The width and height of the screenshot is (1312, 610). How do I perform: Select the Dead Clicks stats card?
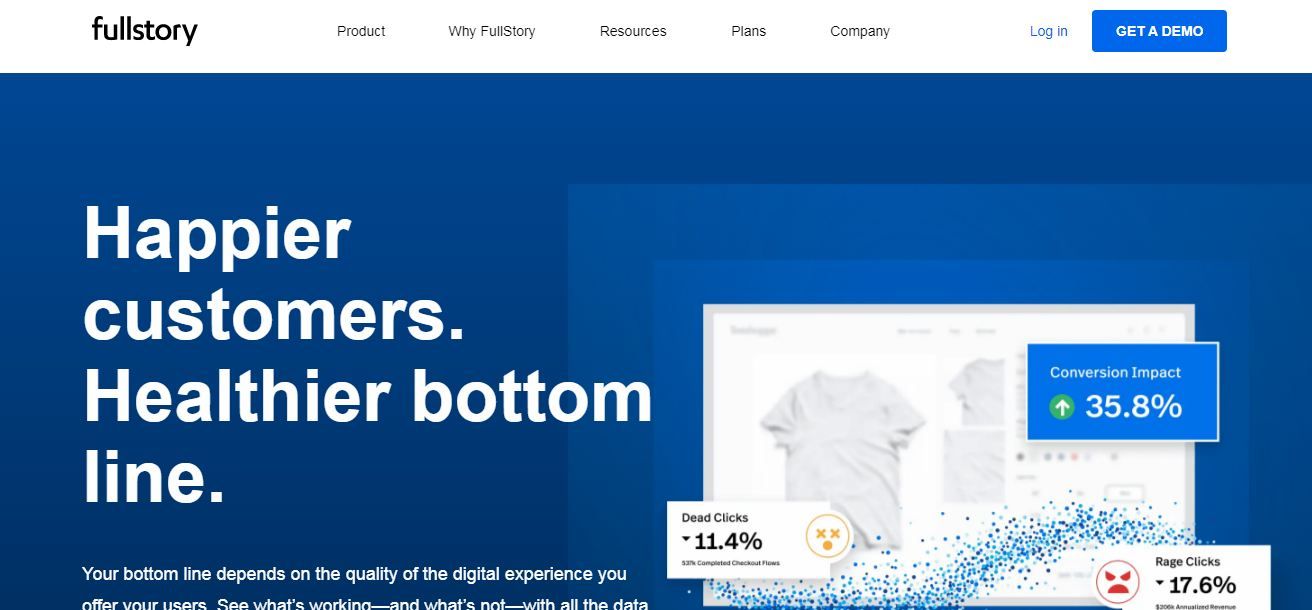pyautogui.click(x=749, y=540)
